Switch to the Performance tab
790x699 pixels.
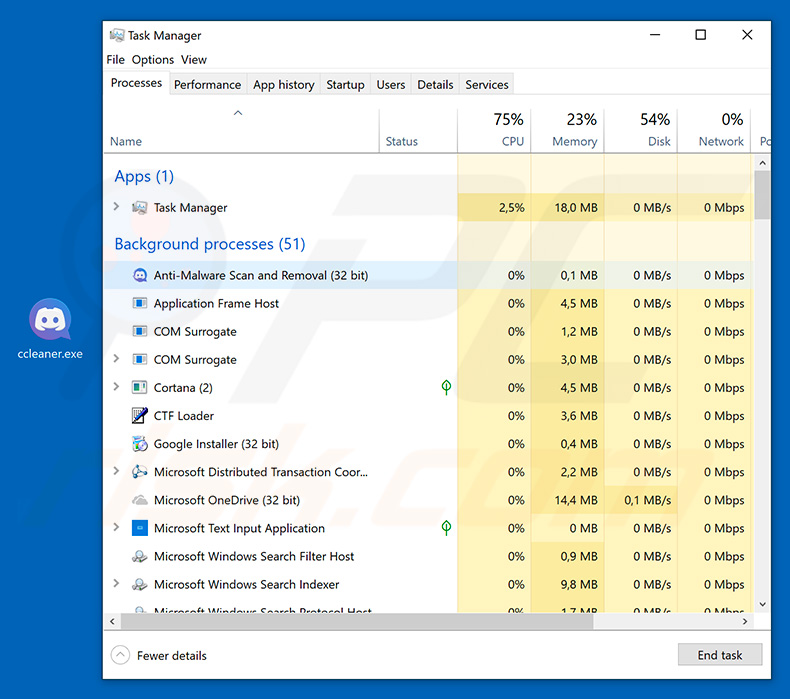pyautogui.click(x=208, y=85)
